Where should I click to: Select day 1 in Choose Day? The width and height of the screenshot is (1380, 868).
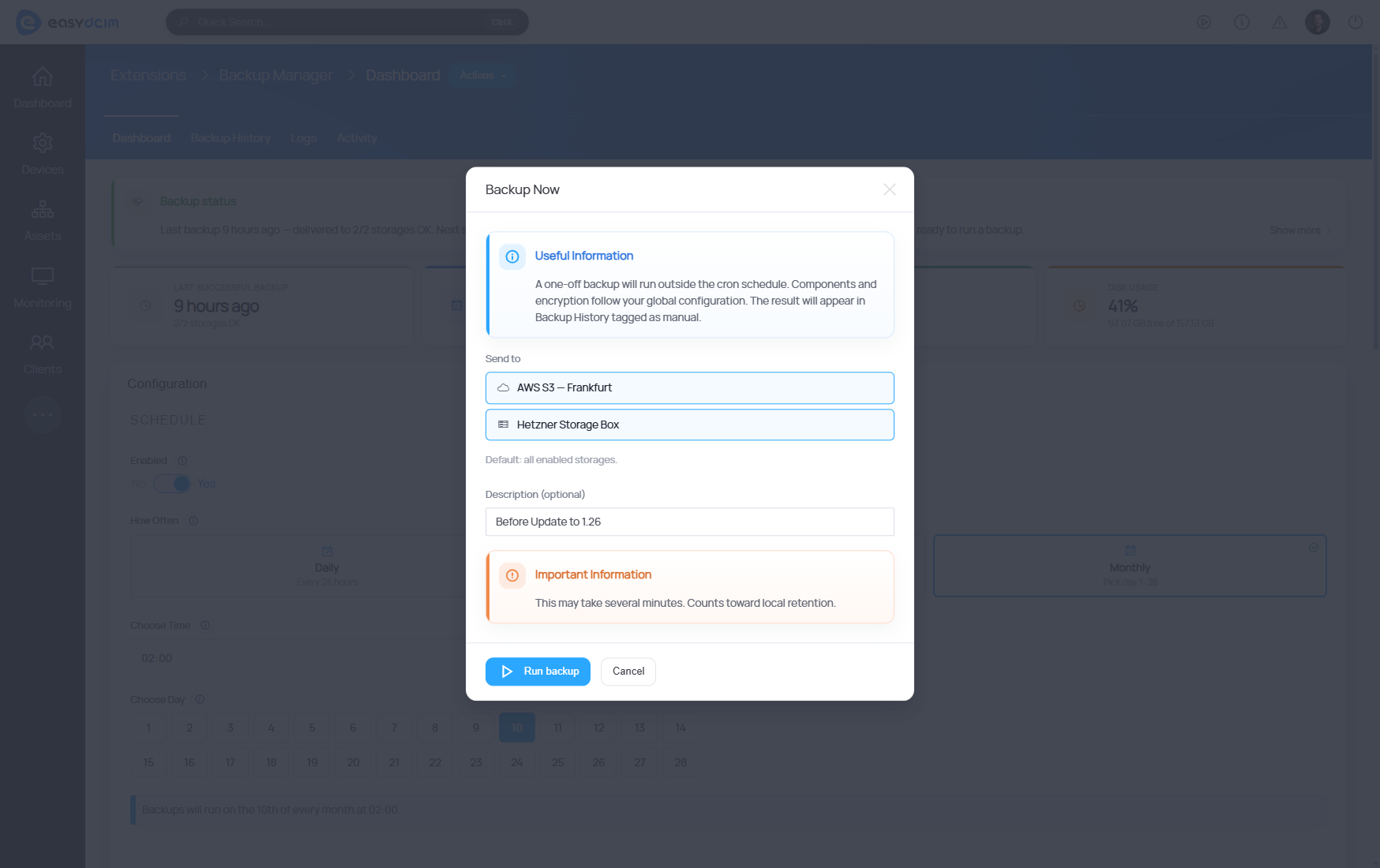pos(148,728)
